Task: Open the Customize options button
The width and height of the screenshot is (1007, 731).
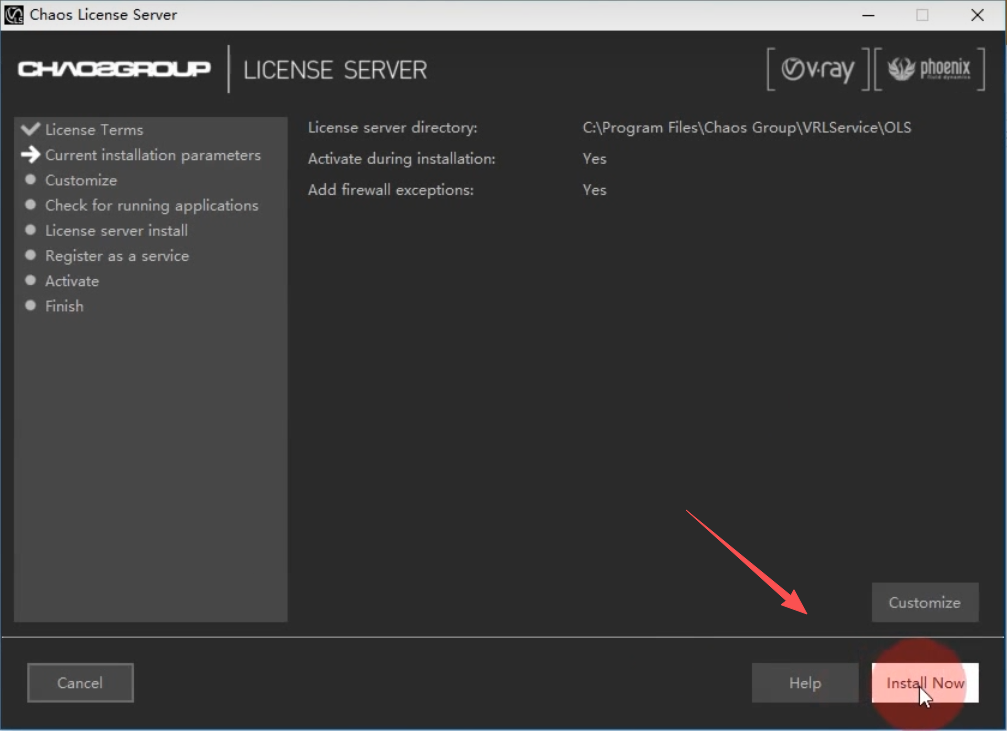Action: (924, 602)
